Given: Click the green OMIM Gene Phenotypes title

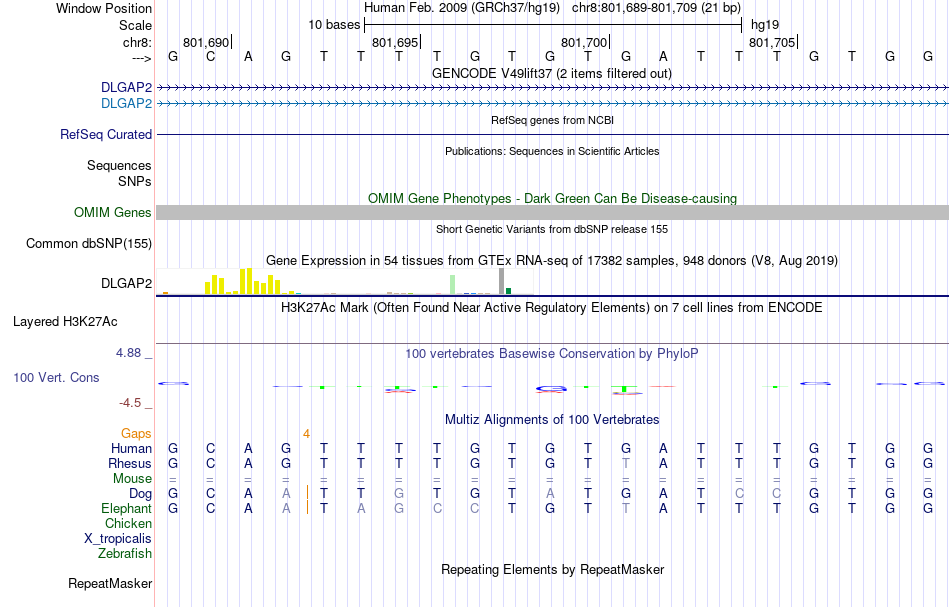Looking at the screenshot, I should click(x=552, y=198).
